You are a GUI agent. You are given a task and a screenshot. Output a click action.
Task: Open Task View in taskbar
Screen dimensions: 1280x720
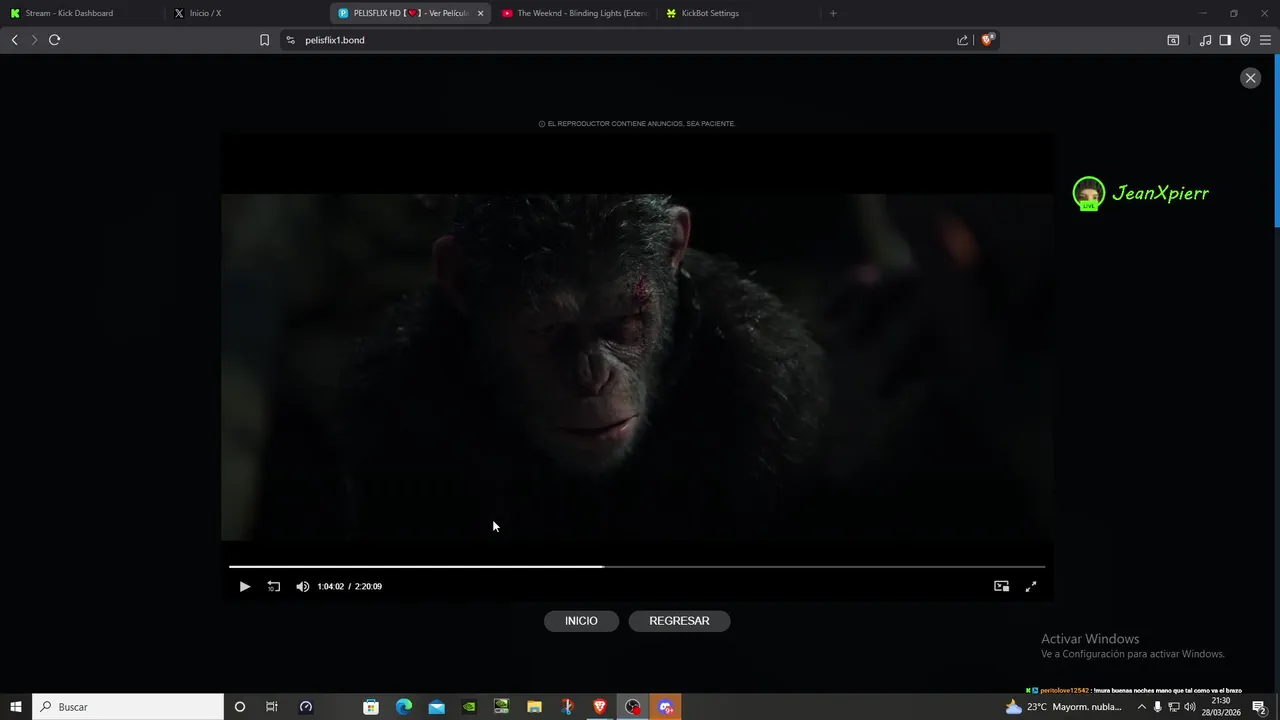271,707
